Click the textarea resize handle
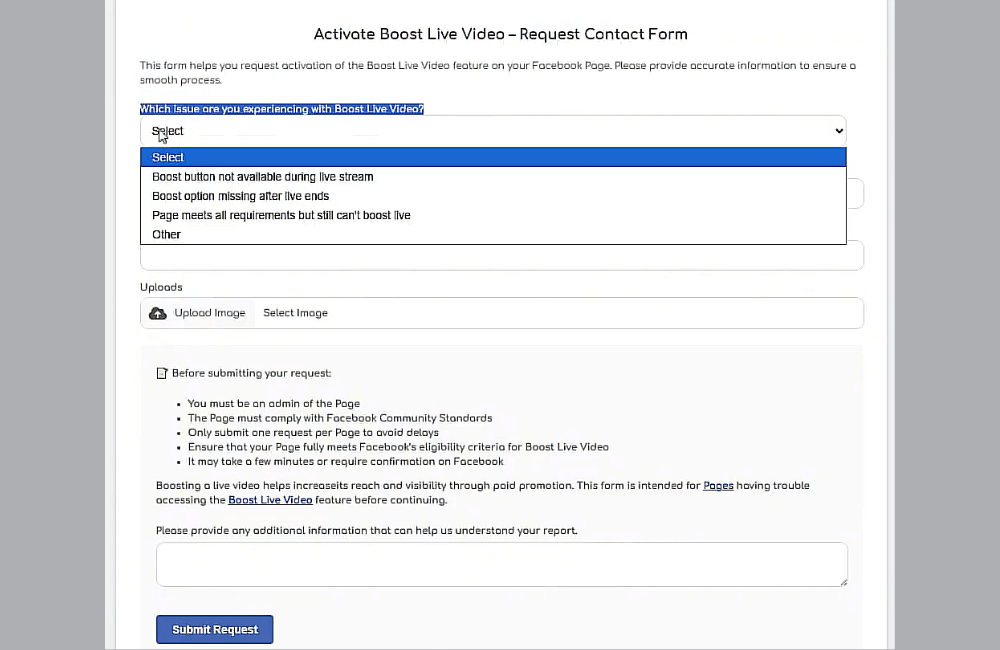The height and width of the screenshot is (650, 1000). [843, 583]
